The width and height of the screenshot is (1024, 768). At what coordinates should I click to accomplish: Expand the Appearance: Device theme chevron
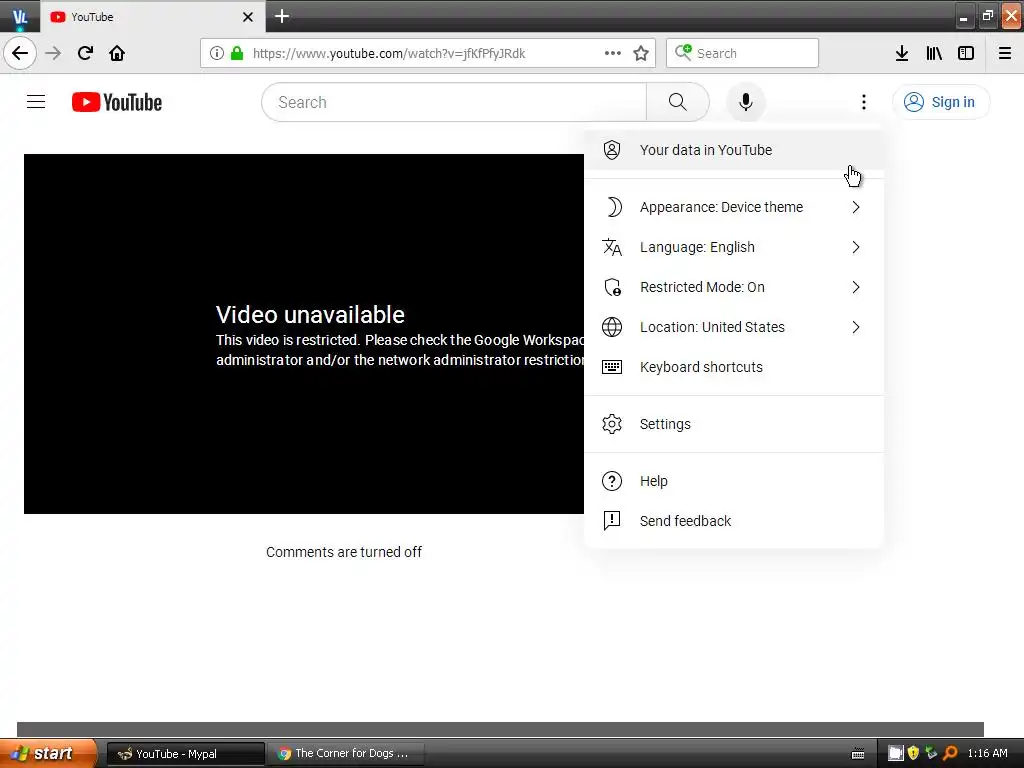pos(856,207)
